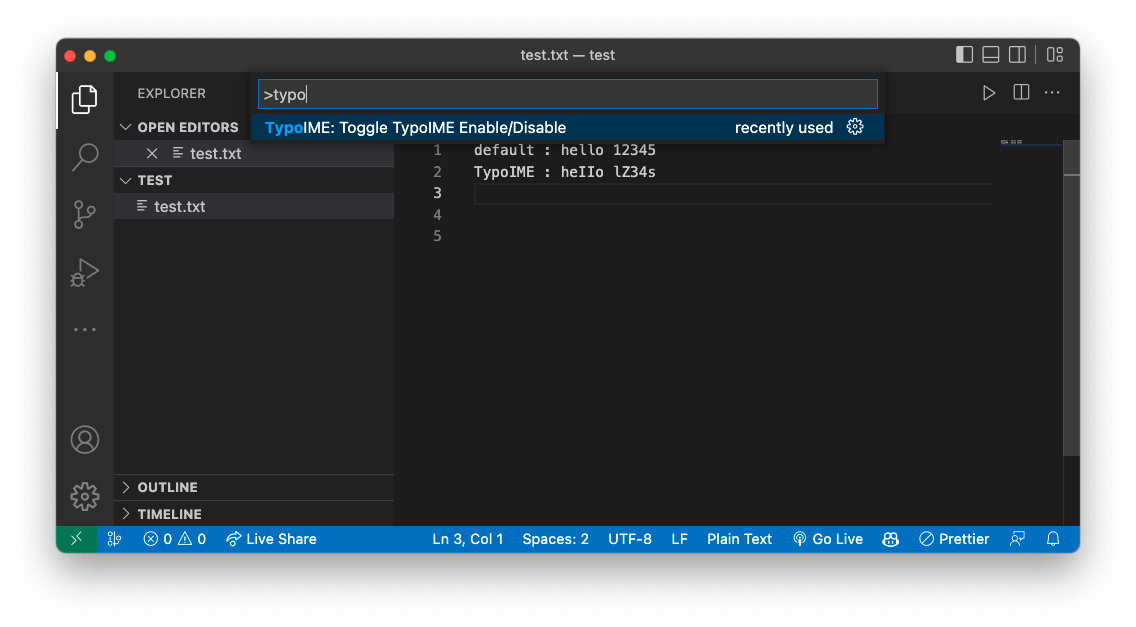Open Source Control view
Image resolution: width=1136 pixels, height=627 pixels.
85,215
